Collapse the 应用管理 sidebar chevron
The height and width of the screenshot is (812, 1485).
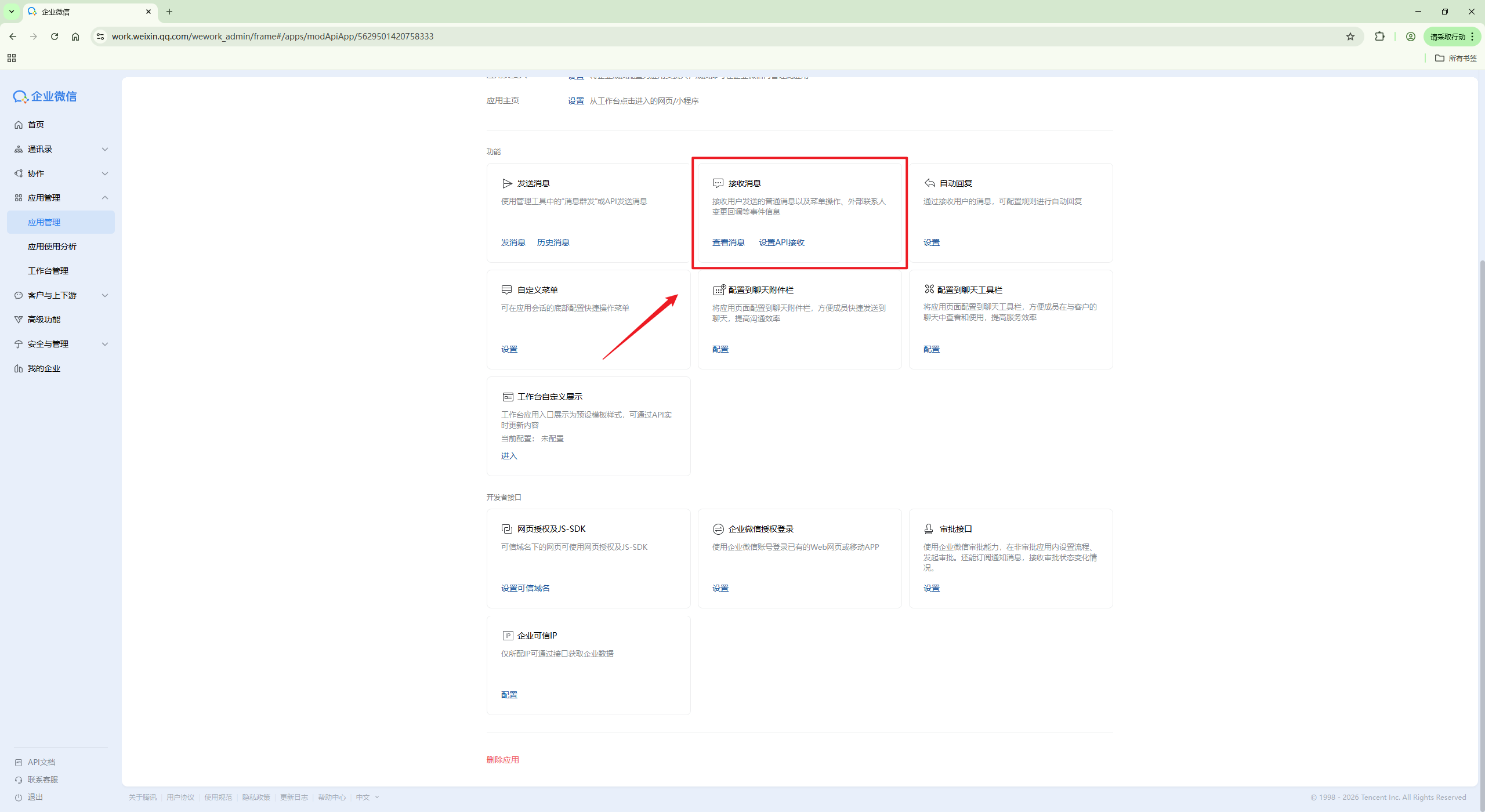pos(105,198)
